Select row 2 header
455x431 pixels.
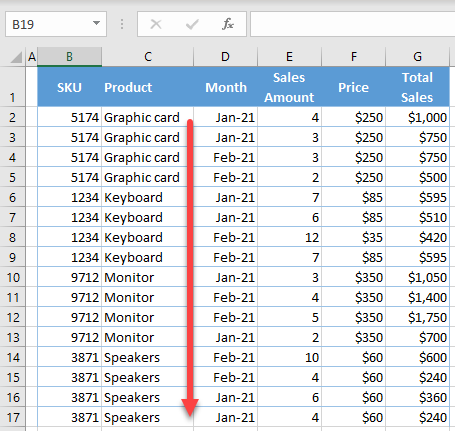pyautogui.click(x=13, y=117)
